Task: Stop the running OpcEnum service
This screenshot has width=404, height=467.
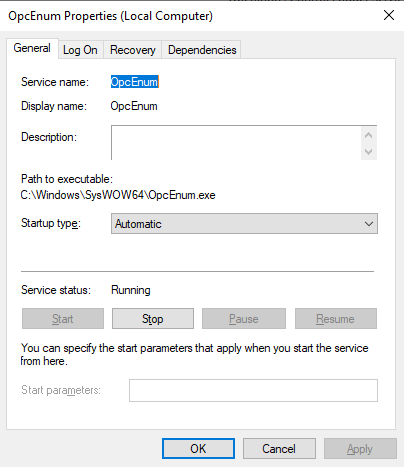Action: pyautogui.click(x=153, y=319)
